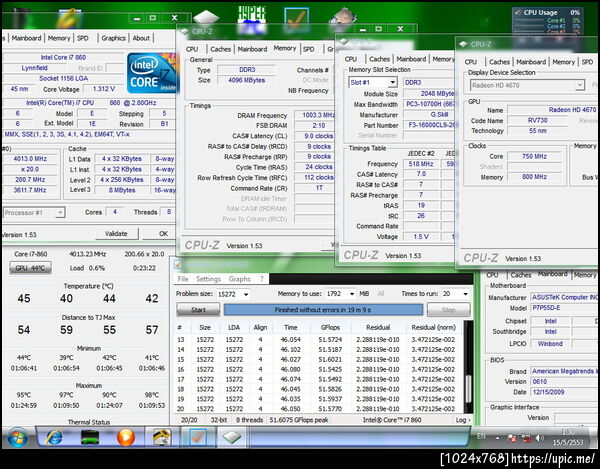Click the ASUSTeK Computer manufacturer field
The image size is (600, 469).
(564, 297)
